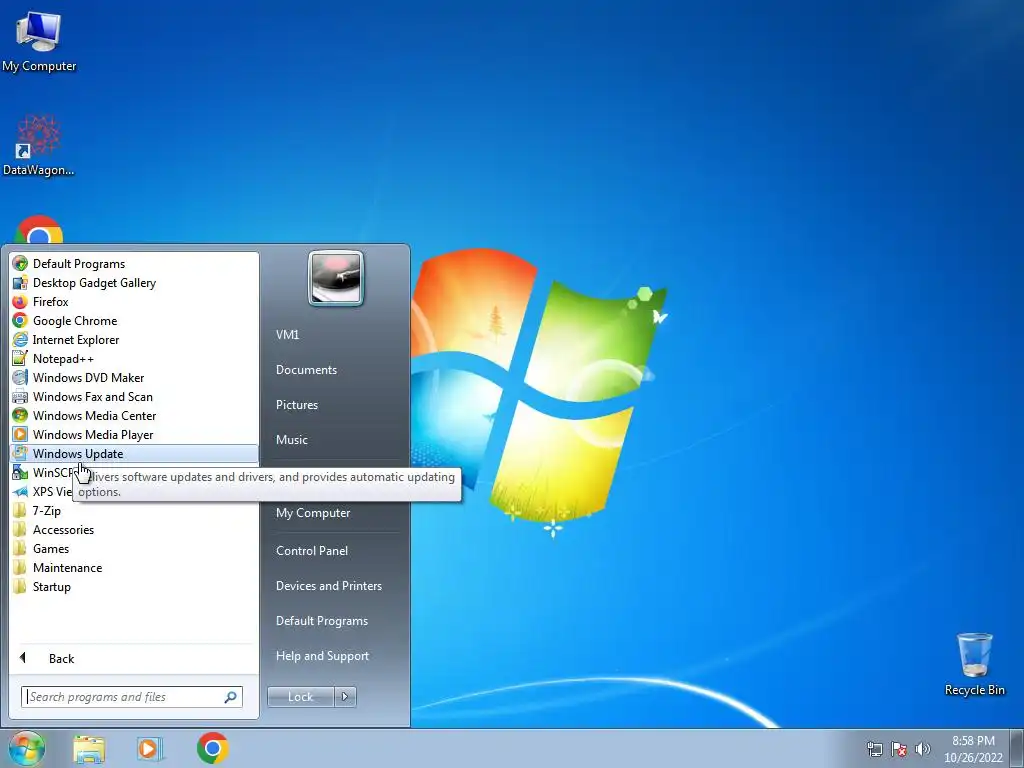The height and width of the screenshot is (768, 1024).
Task: Launch Google Chrome from the Start menu list
Action: tap(75, 321)
